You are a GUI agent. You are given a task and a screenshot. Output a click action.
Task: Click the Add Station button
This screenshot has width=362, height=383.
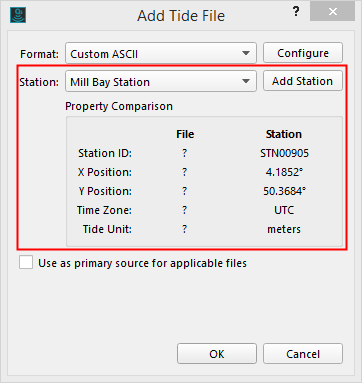(303, 81)
